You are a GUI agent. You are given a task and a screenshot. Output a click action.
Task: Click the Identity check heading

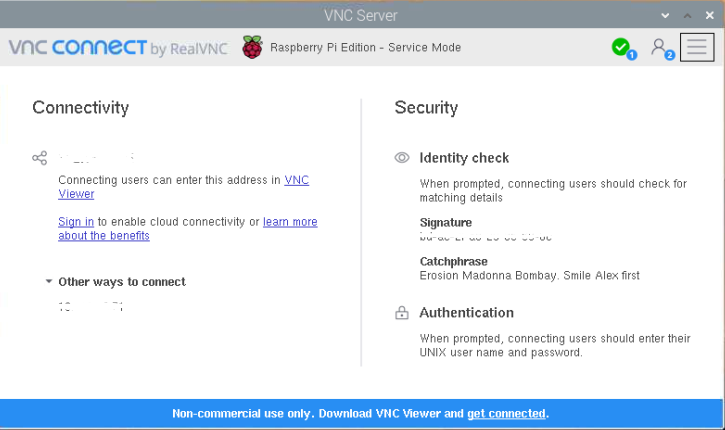464,158
